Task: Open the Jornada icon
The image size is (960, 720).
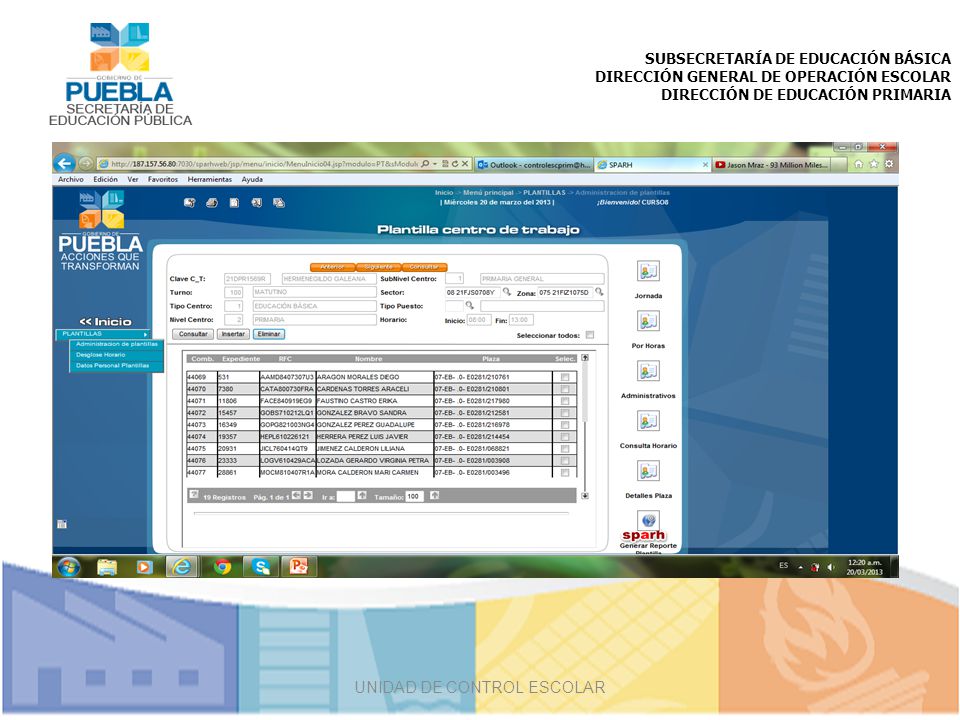Action: pos(648,271)
